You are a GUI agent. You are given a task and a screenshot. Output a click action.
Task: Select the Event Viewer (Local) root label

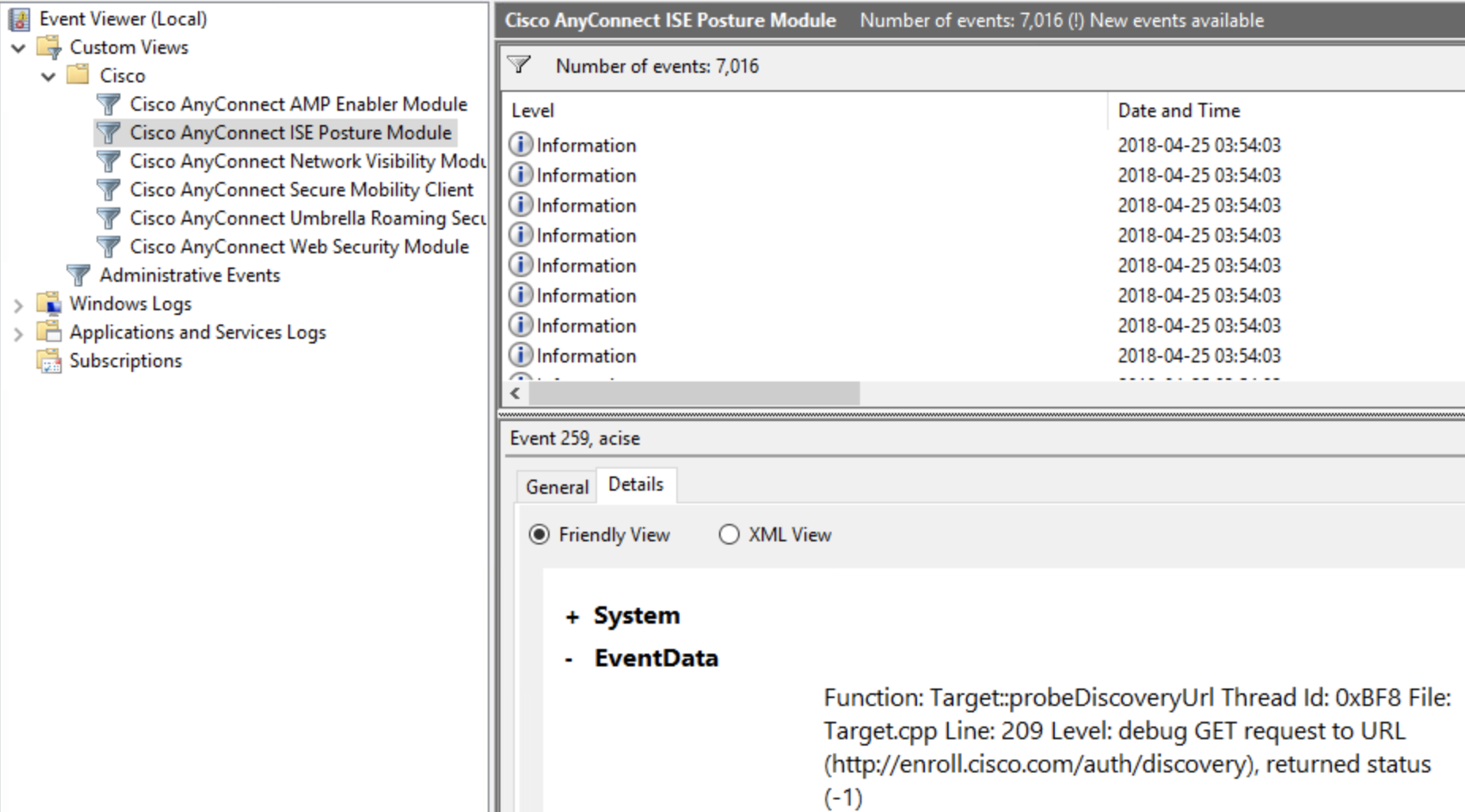coord(124,19)
